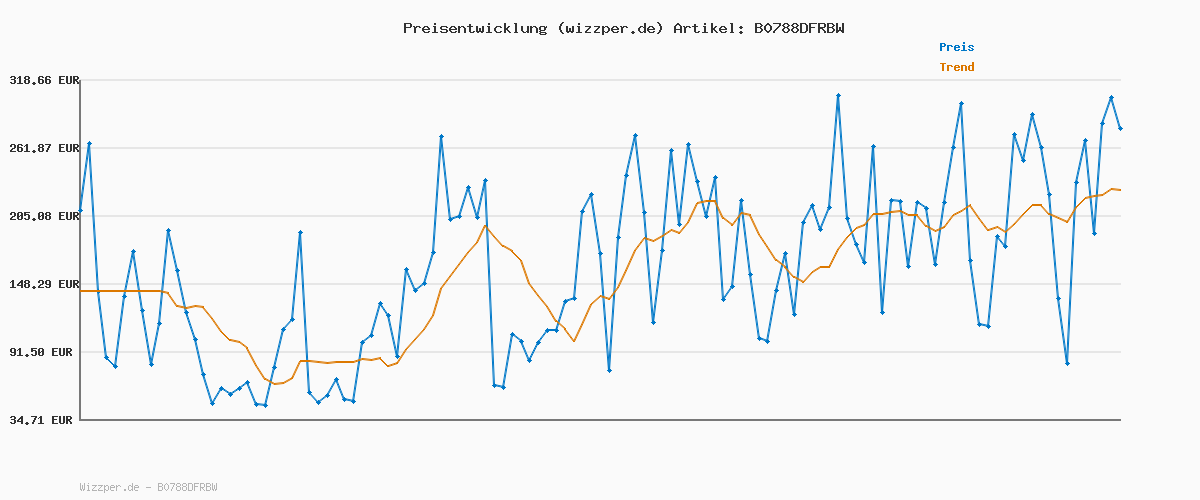Open the Wizzper.de footer watermark text
Viewport: 1200px width, 500px height.
148,487
